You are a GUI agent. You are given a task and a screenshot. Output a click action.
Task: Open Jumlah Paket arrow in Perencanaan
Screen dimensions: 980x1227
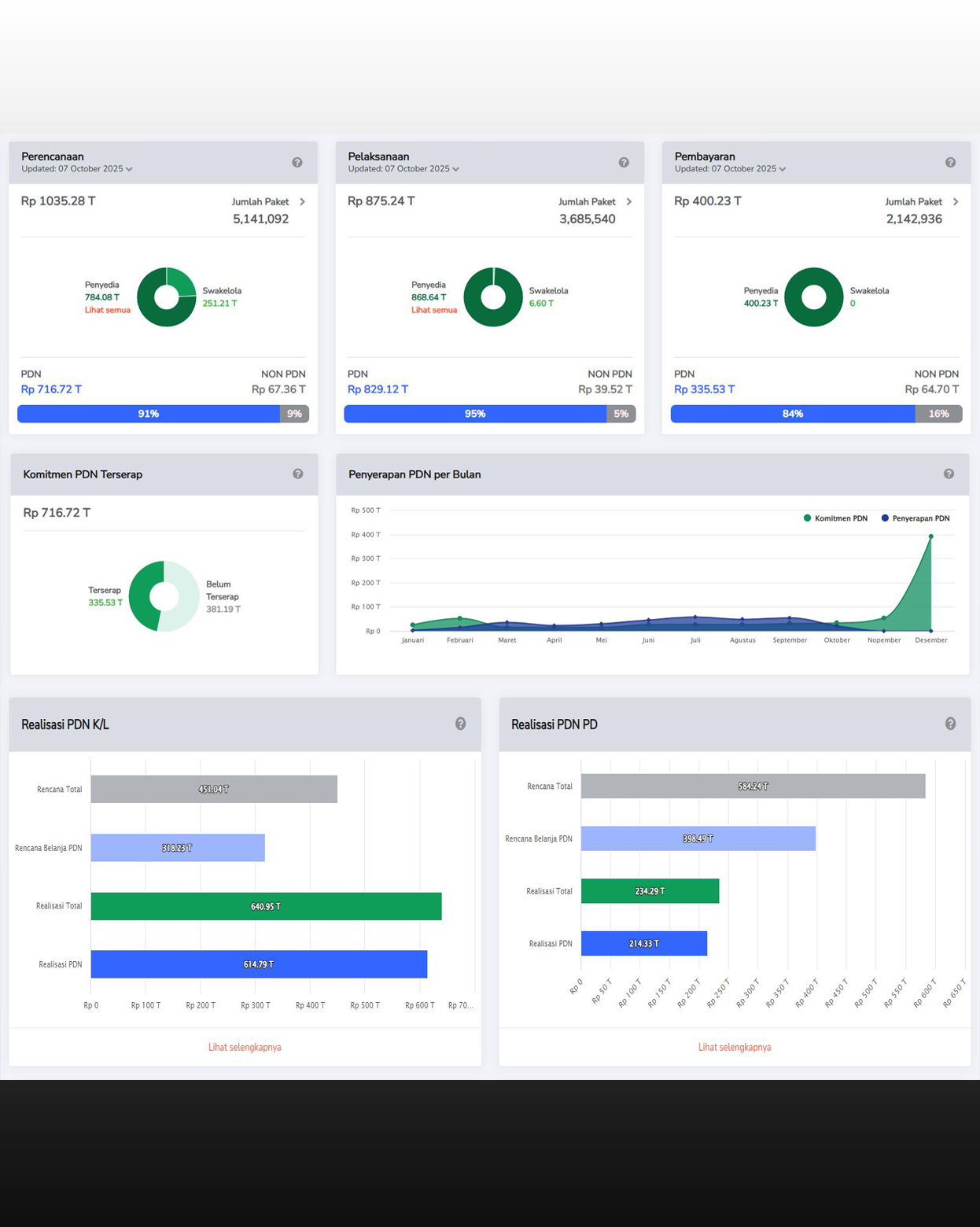tap(303, 202)
